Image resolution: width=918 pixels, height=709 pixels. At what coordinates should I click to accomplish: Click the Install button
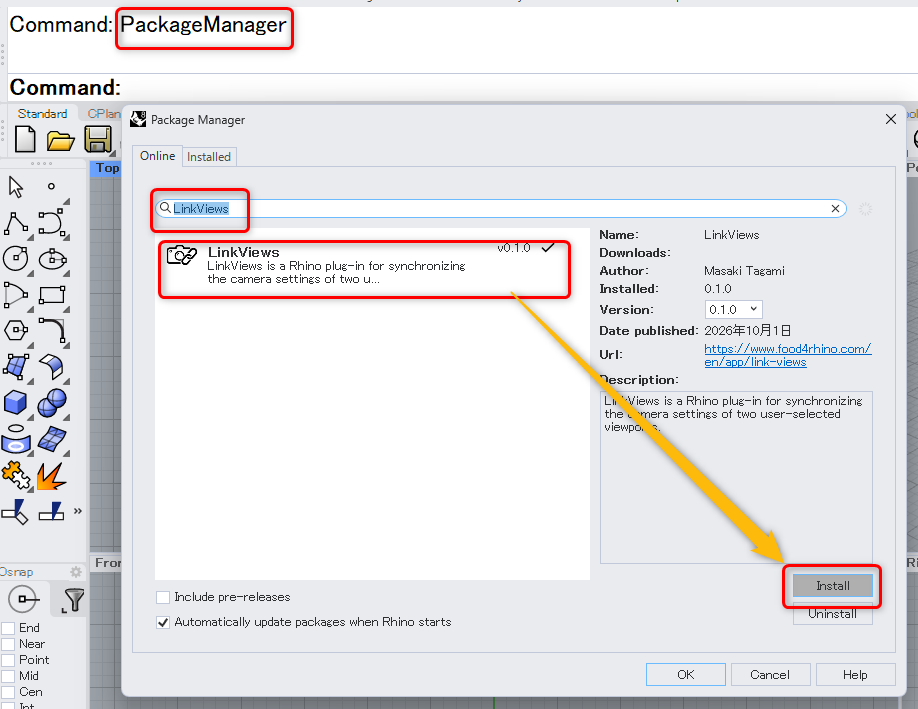point(833,585)
